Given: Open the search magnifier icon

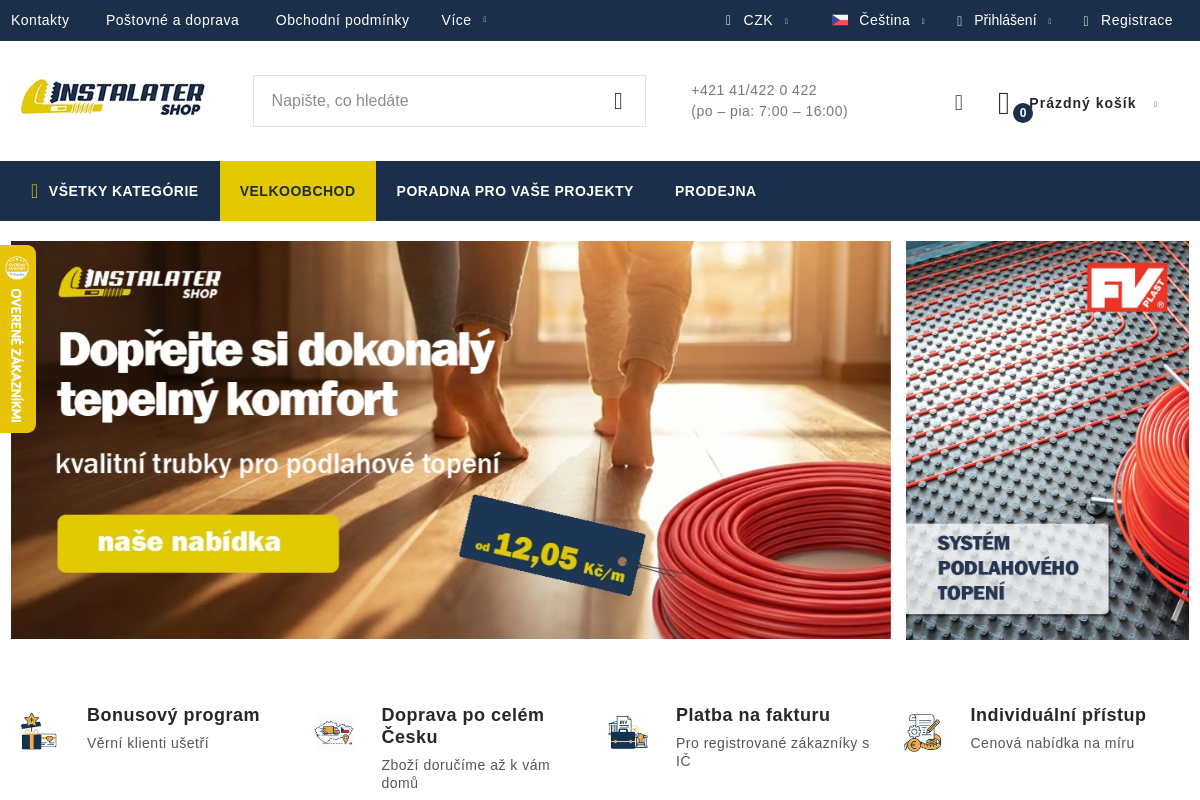Looking at the screenshot, I should 620,101.
